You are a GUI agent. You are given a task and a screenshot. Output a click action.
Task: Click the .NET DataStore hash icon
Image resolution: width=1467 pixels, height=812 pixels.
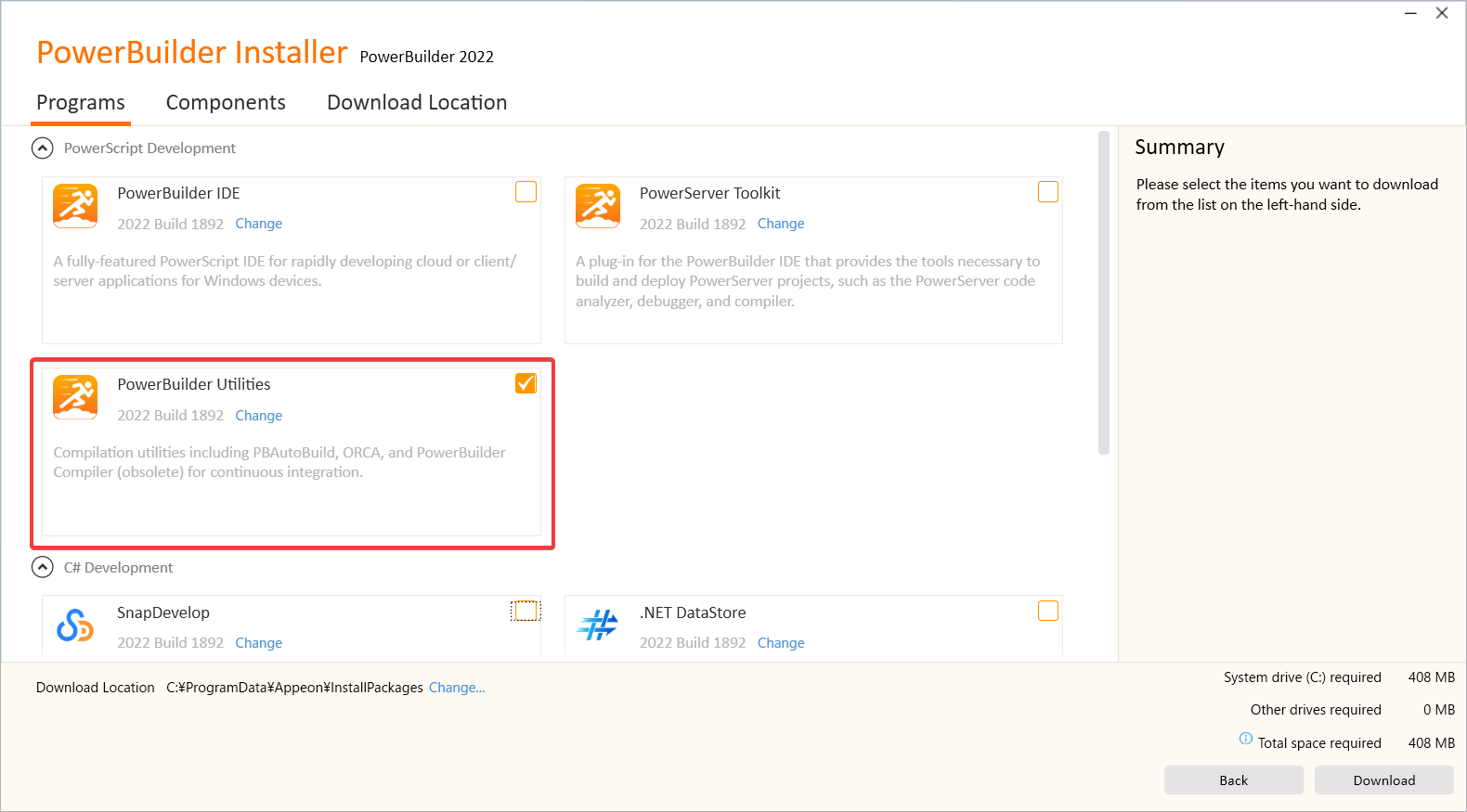point(597,625)
